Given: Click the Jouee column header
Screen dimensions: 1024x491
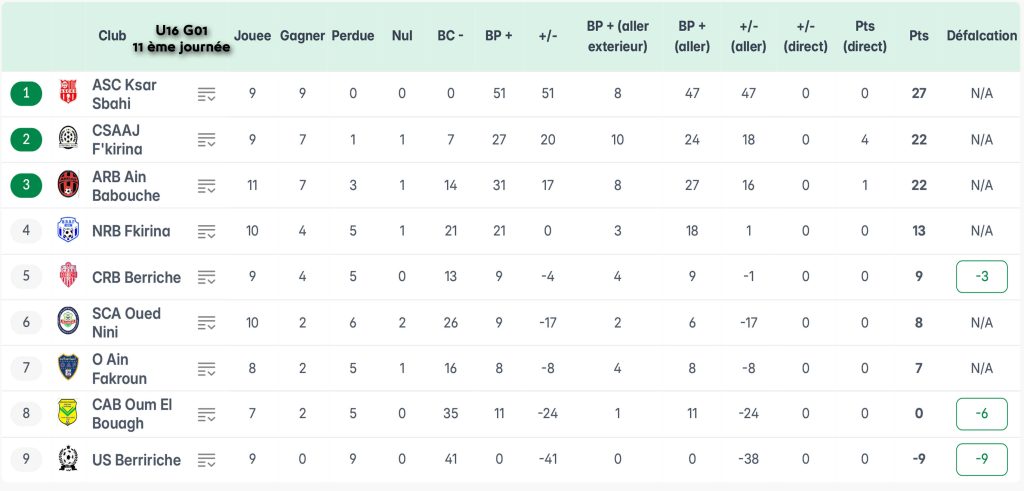Looking at the screenshot, I should click(x=252, y=36).
